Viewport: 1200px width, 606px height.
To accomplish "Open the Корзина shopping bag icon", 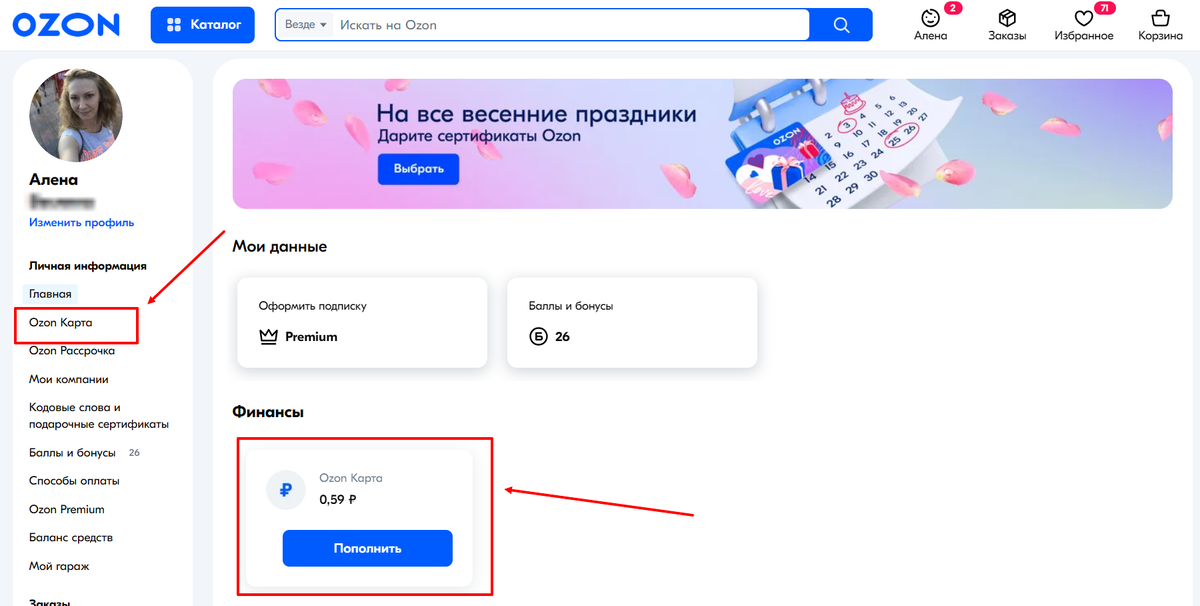I will coord(1159,18).
